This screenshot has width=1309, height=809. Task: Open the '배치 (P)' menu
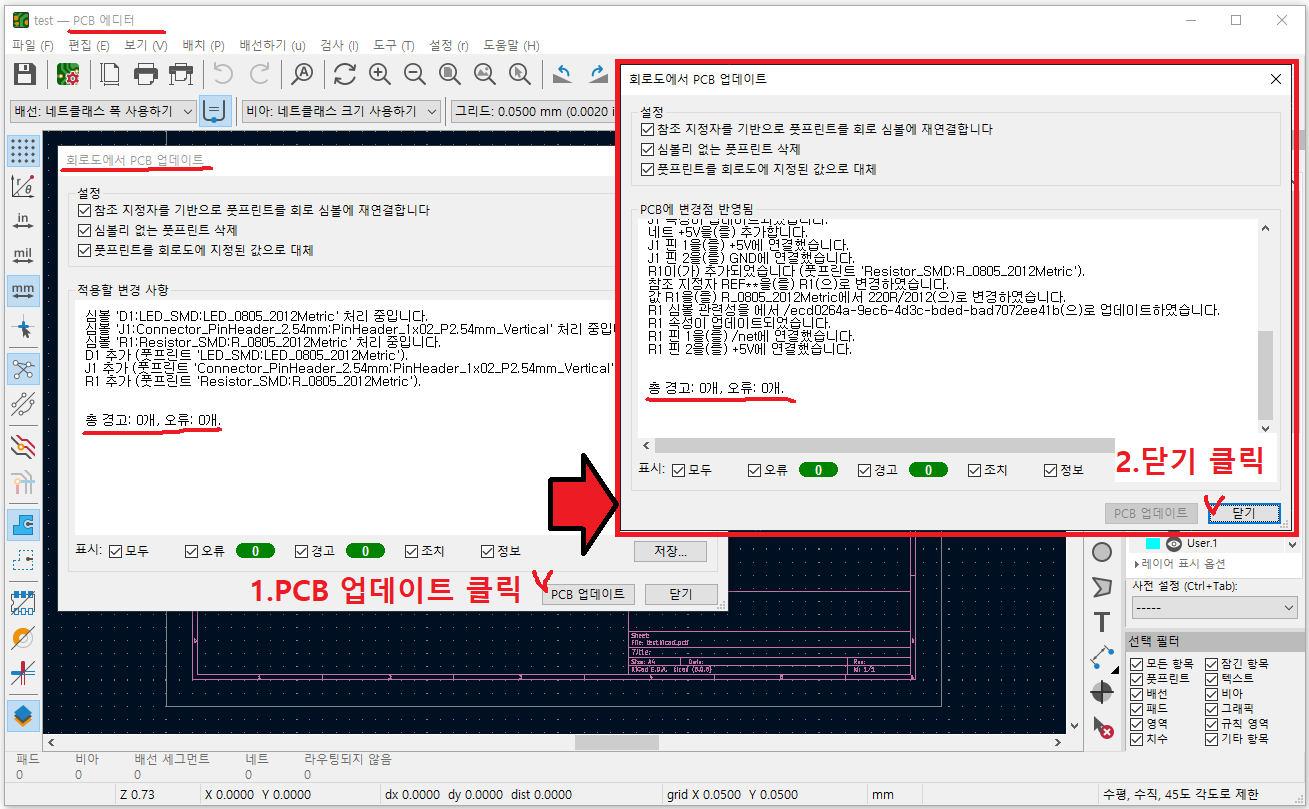[204, 45]
